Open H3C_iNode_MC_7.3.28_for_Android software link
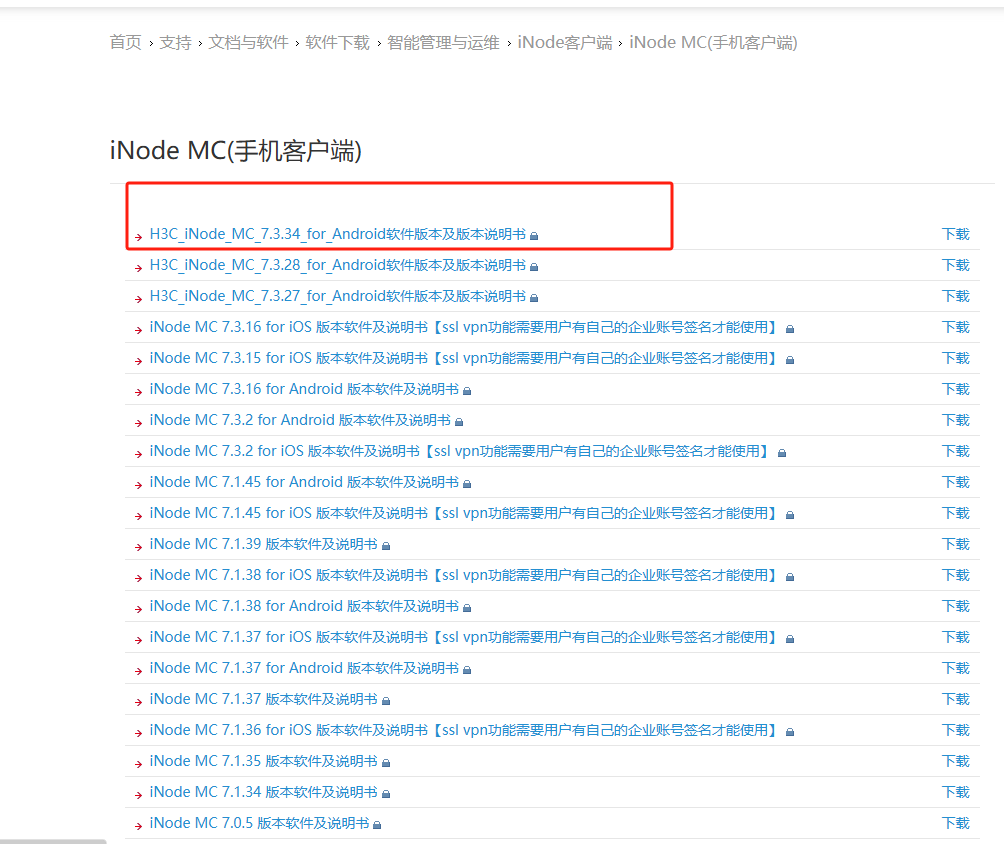This screenshot has width=1004, height=844. (x=337, y=265)
